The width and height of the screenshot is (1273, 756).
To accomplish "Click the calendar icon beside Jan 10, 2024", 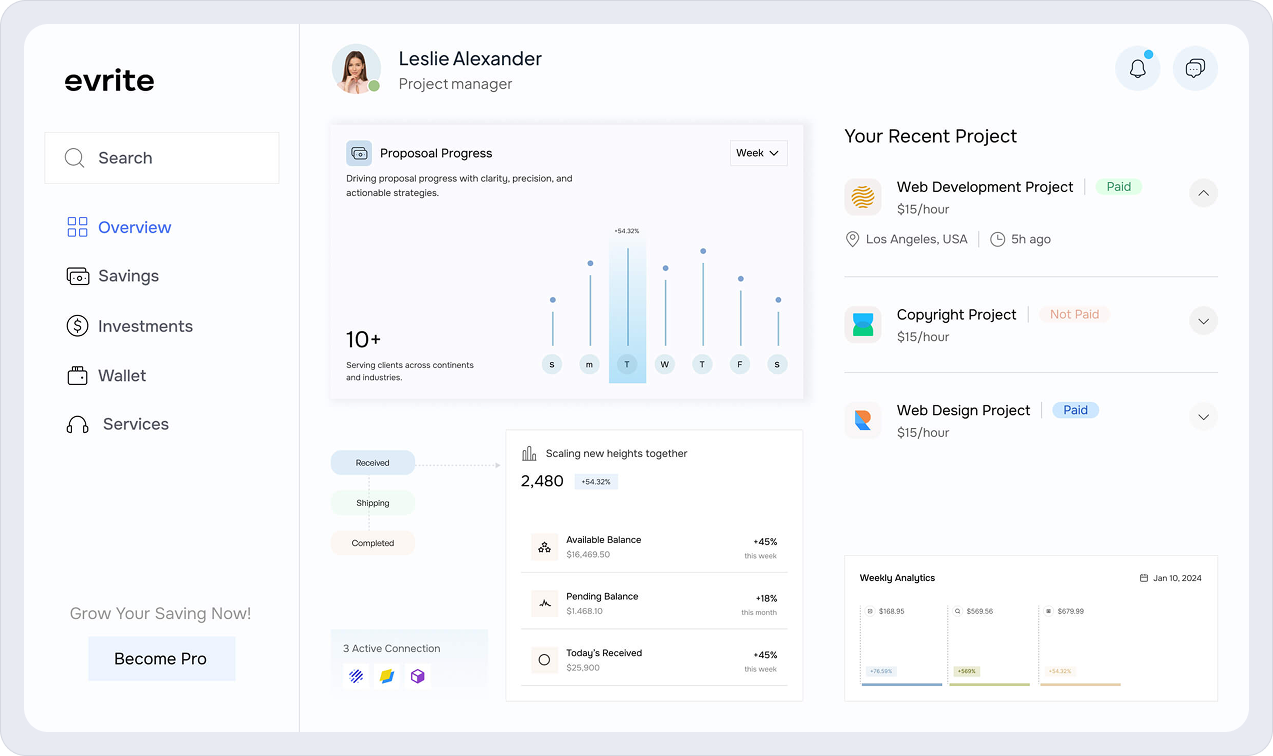I will point(1144,578).
